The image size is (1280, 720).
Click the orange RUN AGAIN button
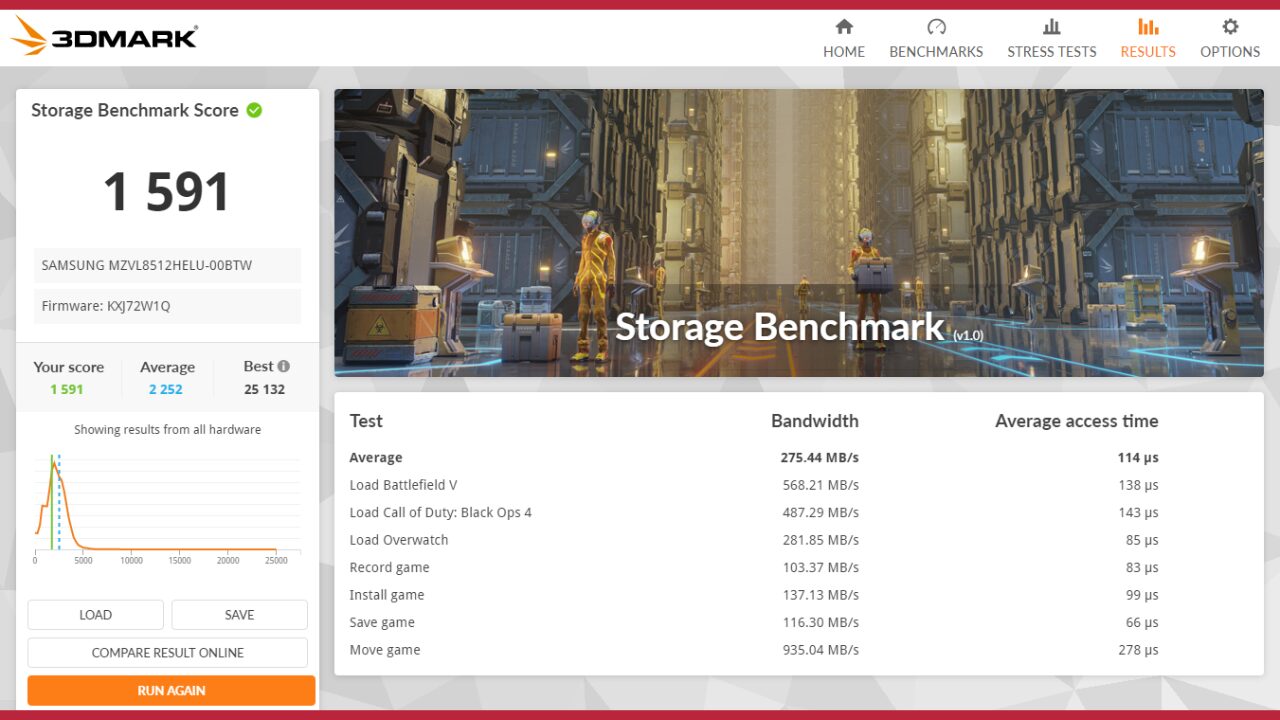point(171,691)
